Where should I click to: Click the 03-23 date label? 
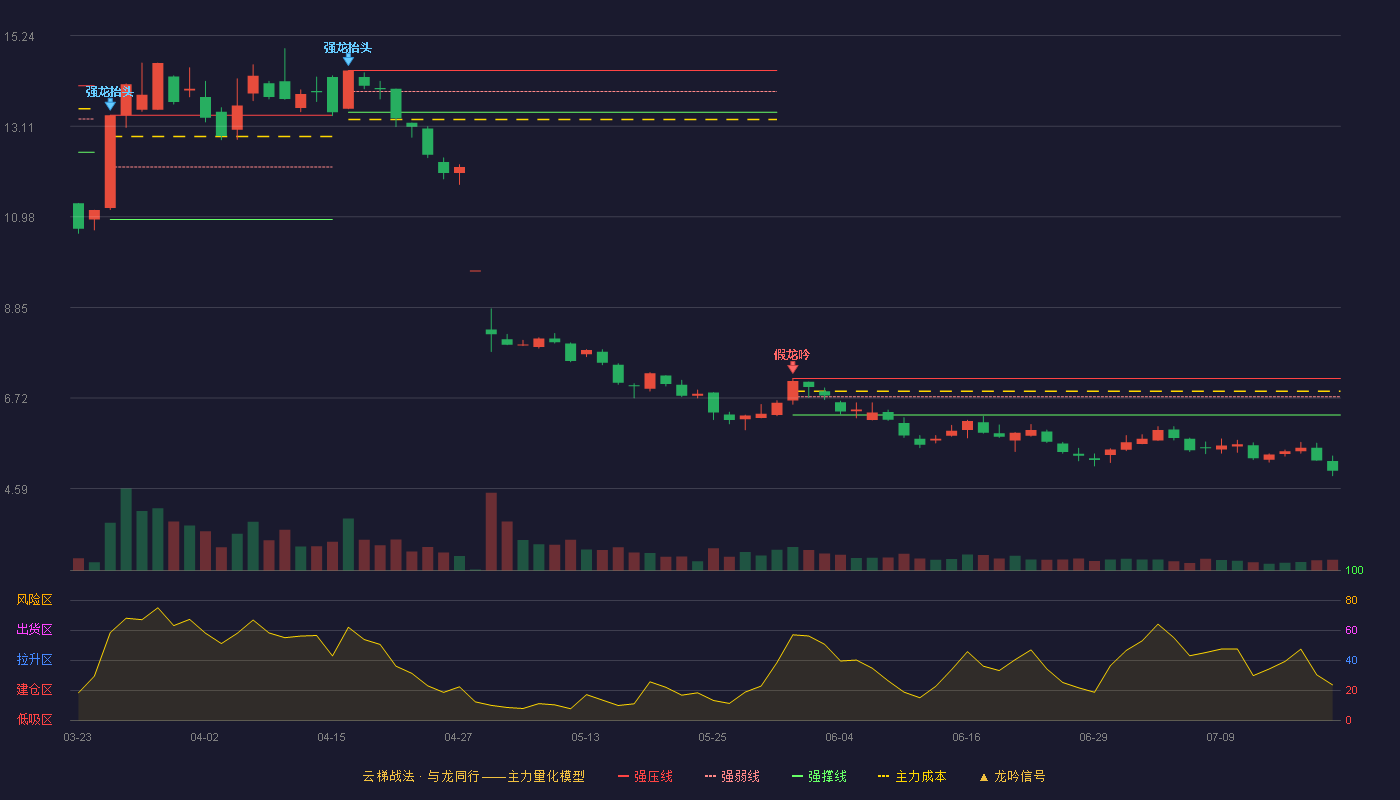[x=77, y=737]
